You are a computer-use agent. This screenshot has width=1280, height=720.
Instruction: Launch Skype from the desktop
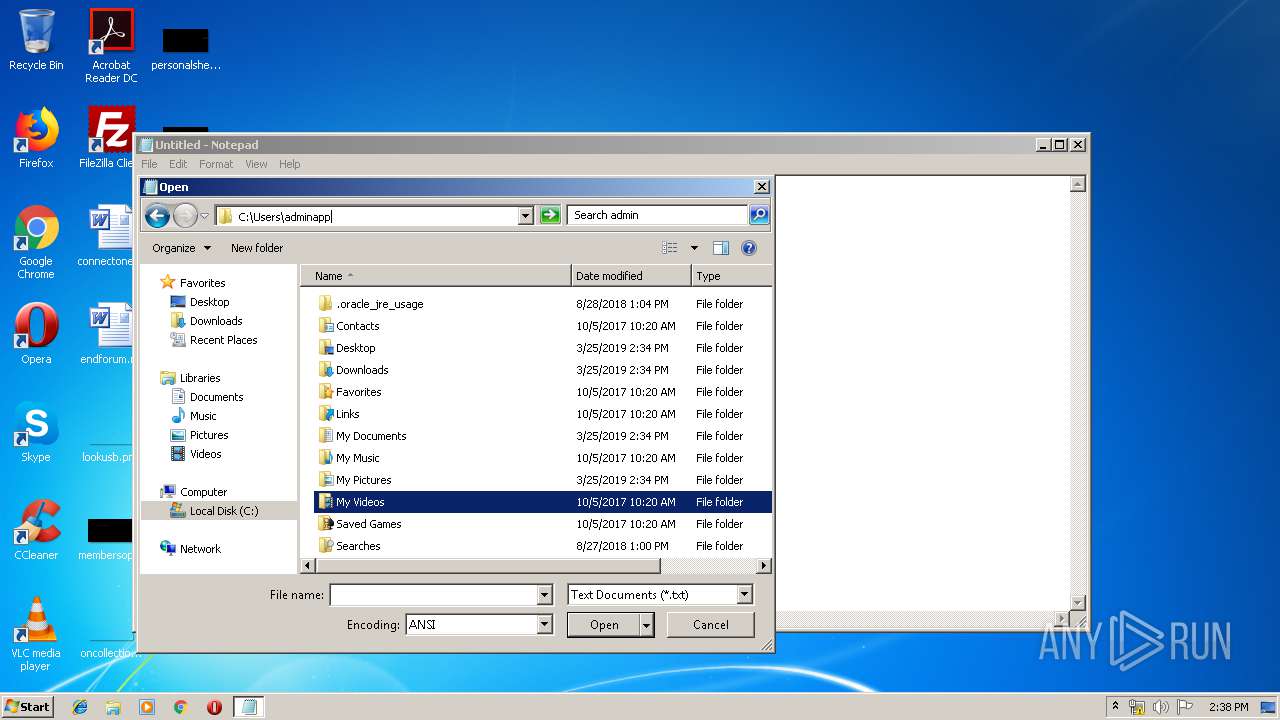point(36,432)
